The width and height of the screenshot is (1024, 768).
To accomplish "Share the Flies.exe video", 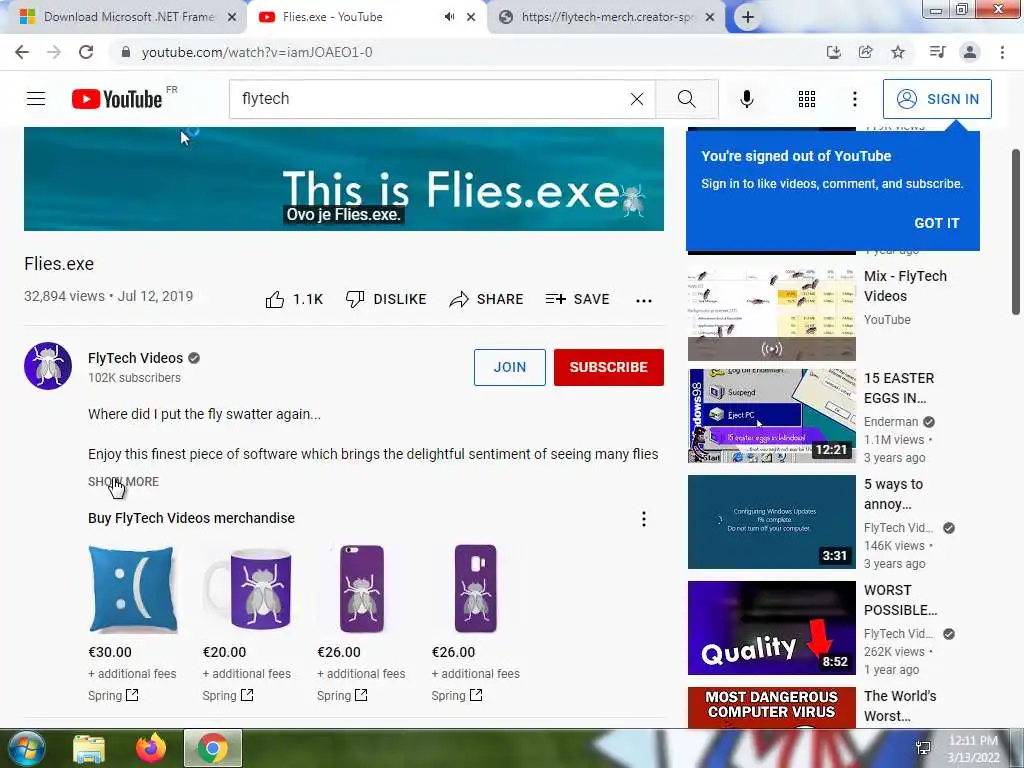I will 487,299.
